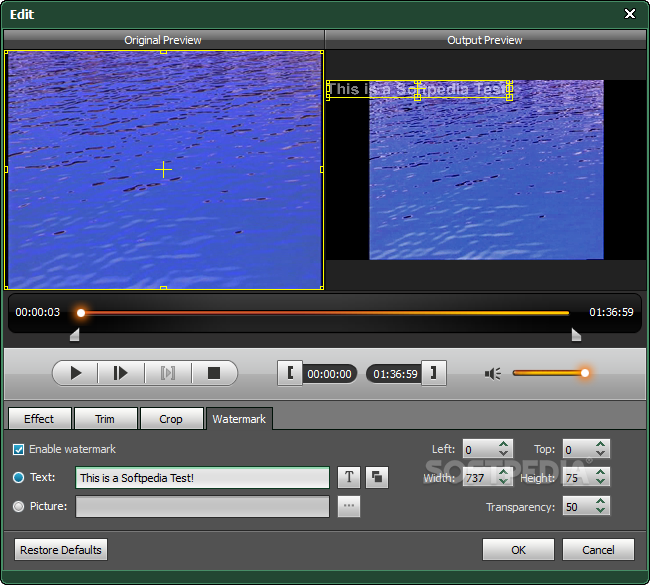The height and width of the screenshot is (585, 650).
Task: Click the trim end time 01:36:59 field
Action: click(395, 374)
